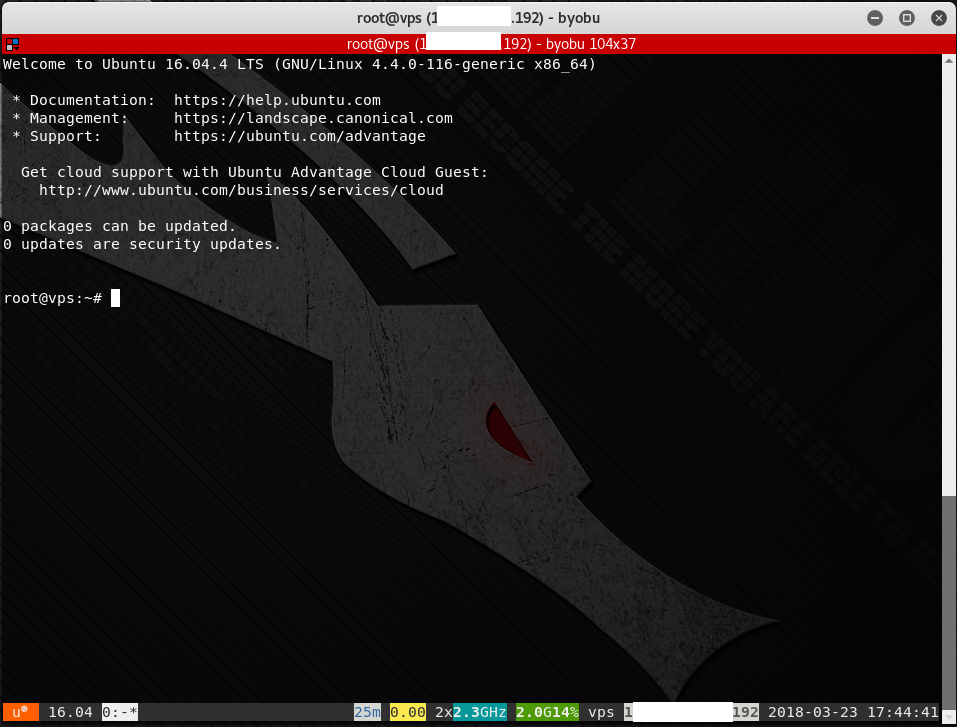
Task: Open the https://landscape.canonical.com management link
Action: tap(313, 118)
